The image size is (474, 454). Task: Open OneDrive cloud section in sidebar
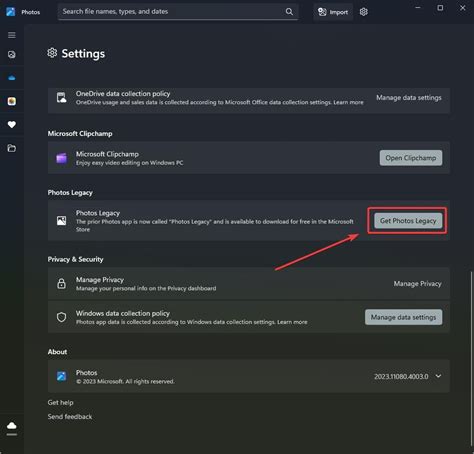click(x=12, y=78)
